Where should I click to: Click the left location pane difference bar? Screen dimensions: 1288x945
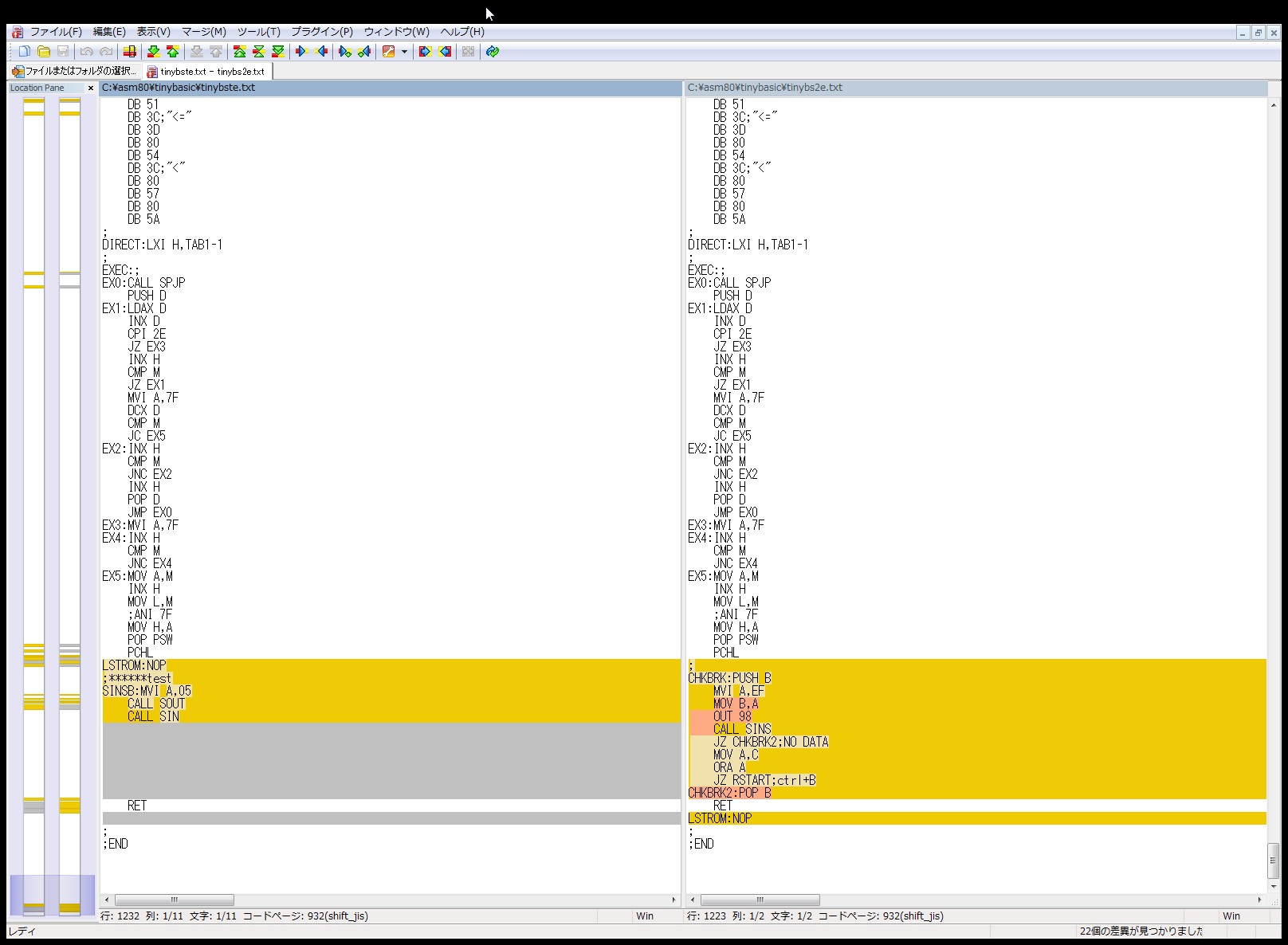[x=33, y=506]
